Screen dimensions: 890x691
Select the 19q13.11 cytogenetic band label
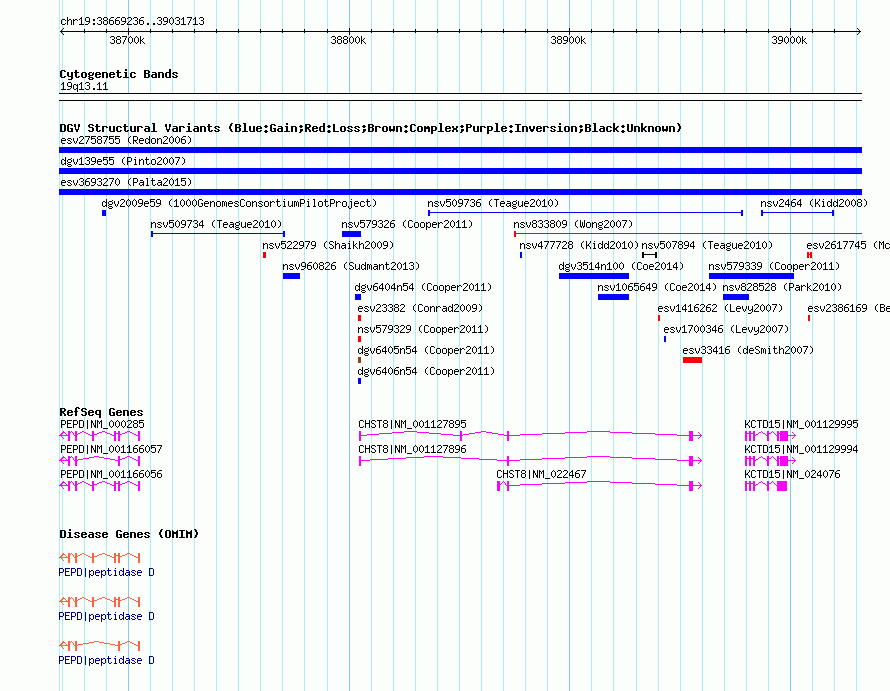[x=84, y=86]
